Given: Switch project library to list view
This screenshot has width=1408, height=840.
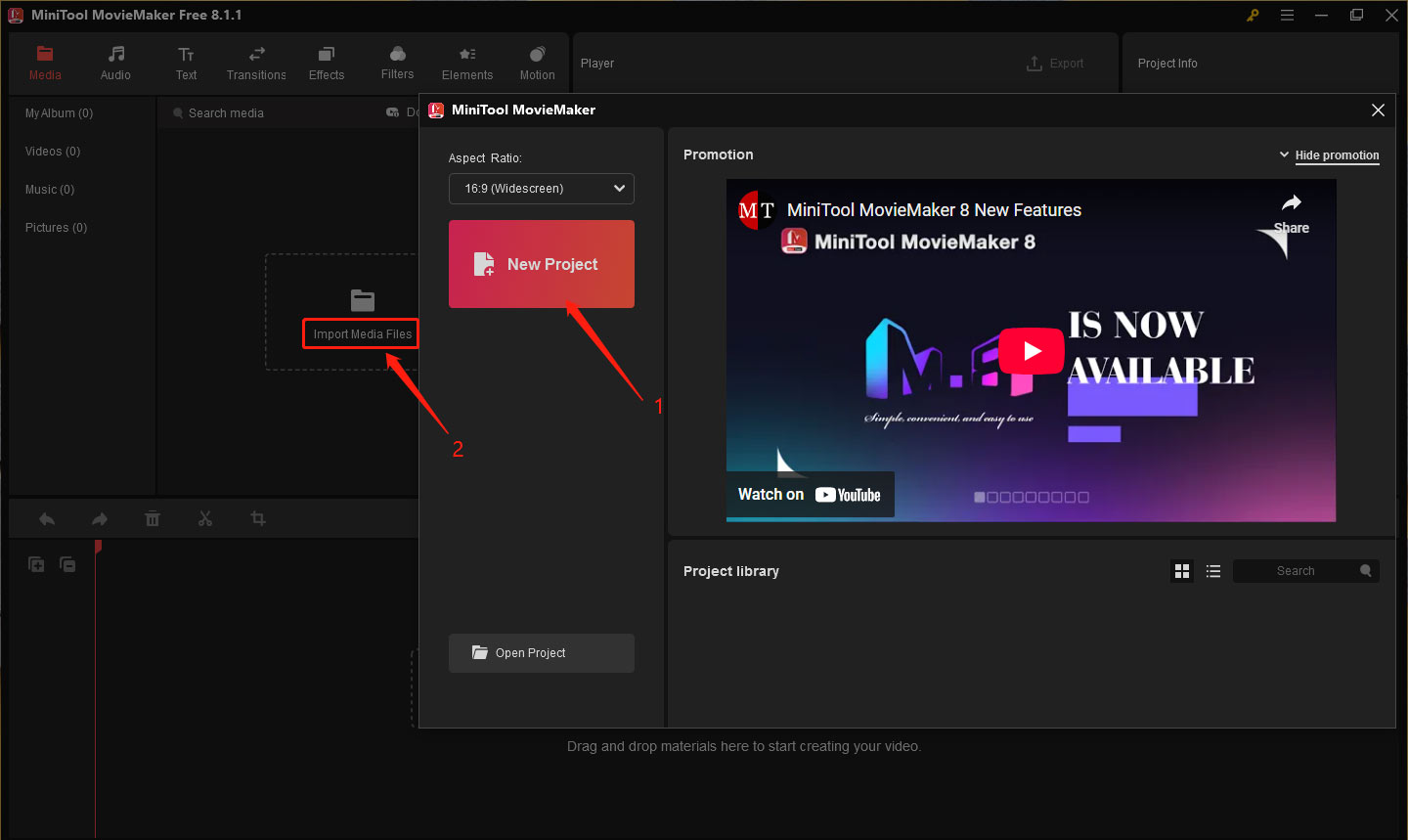Looking at the screenshot, I should [1213, 571].
